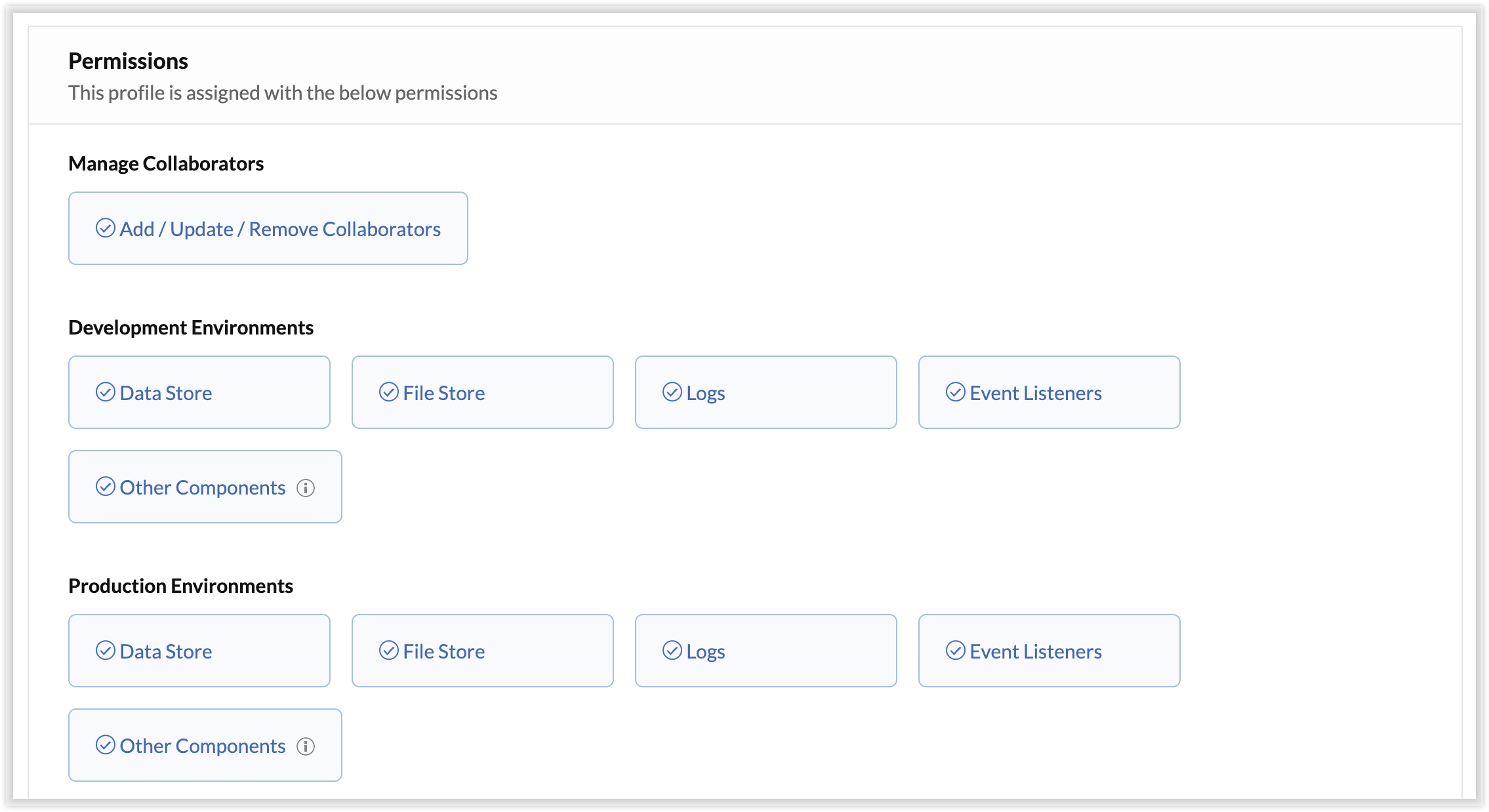Click the checkmark icon in Production Data Store chip

click(106, 651)
